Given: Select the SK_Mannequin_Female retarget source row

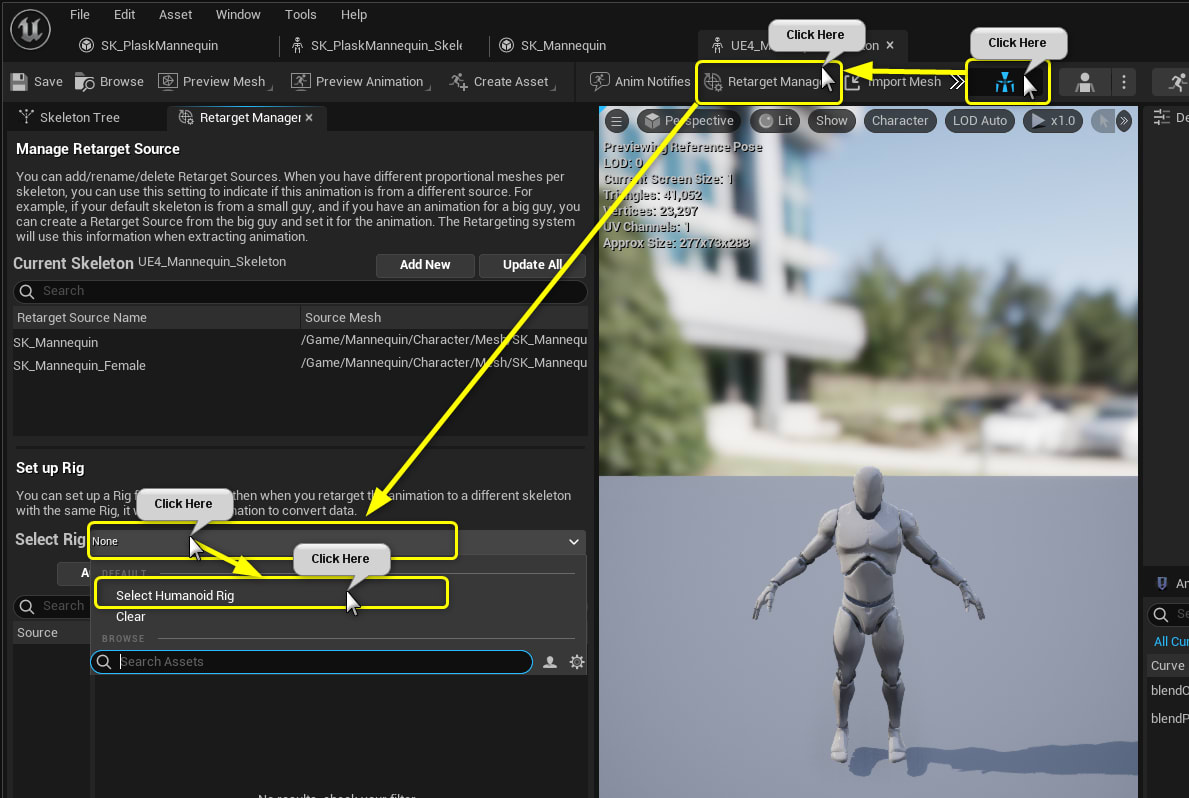Looking at the screenshot, I should [x=300, y=365].
